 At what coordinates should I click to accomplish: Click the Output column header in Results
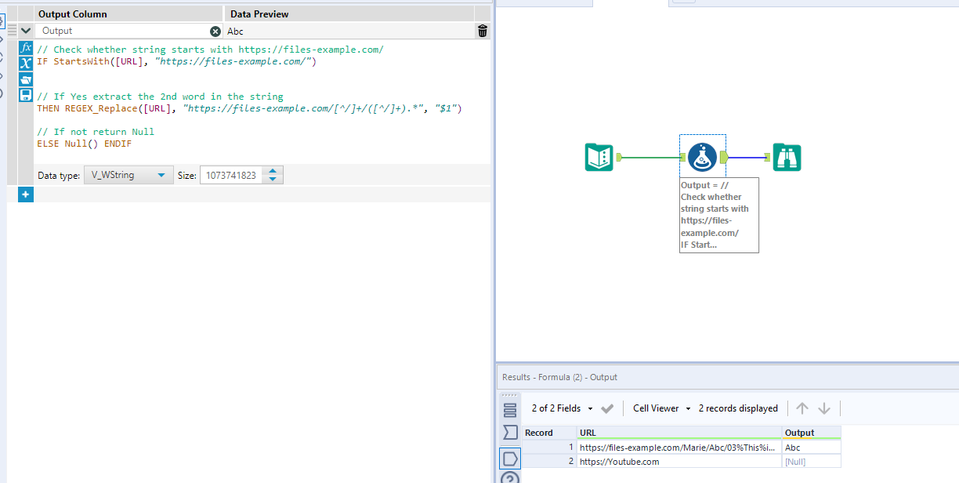tap(812, 432)
